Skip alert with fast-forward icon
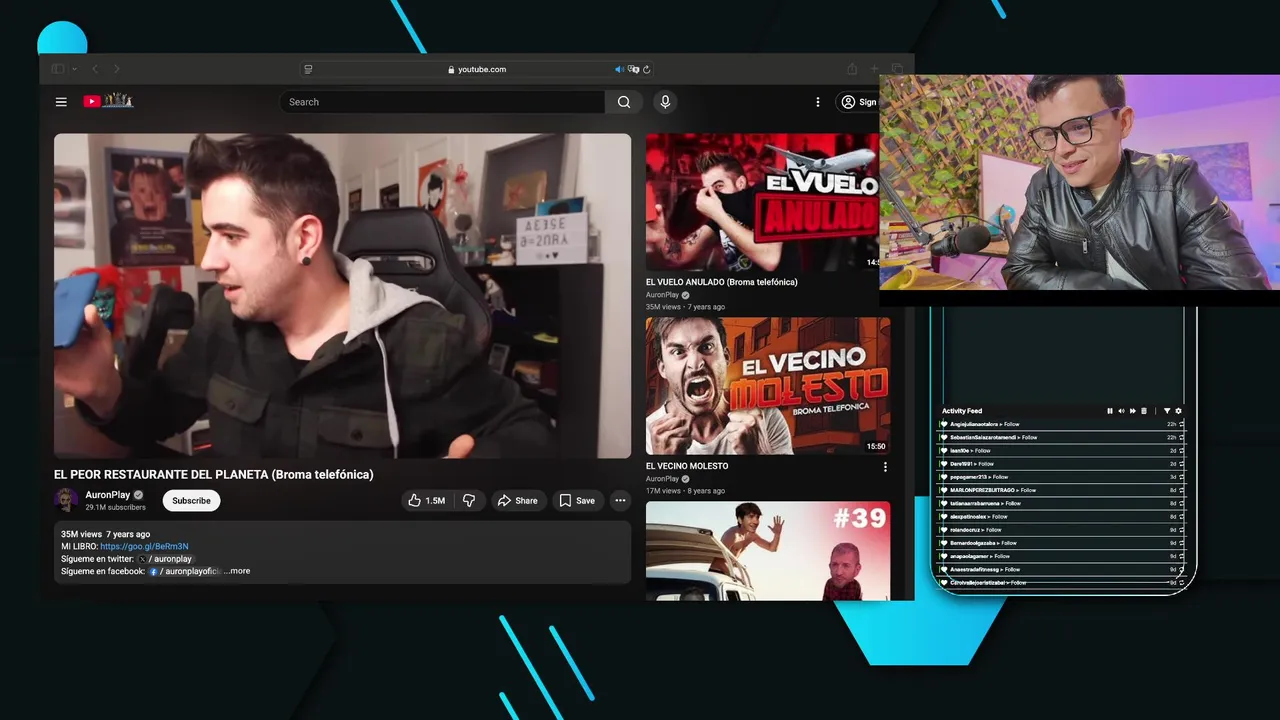The width and height of the screenshot is (1280, 720). tap(1133, 411)
